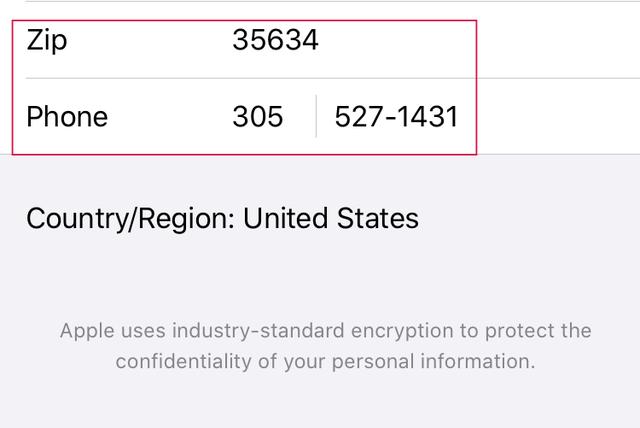Edit the phone number 527-1431 field
640x428 pixels.
coord(396,117)
